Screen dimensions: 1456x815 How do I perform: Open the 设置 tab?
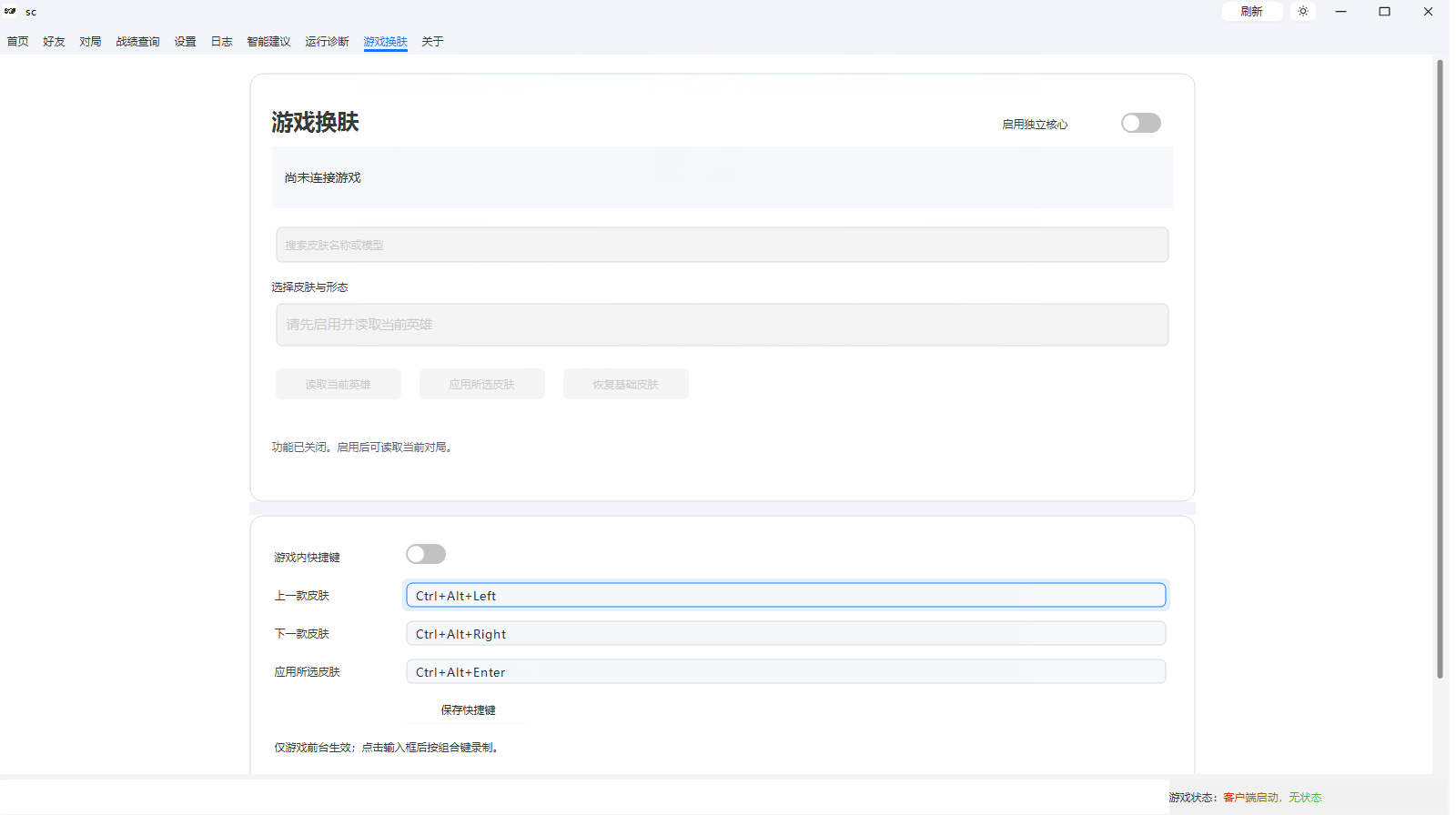coord(186,42)
